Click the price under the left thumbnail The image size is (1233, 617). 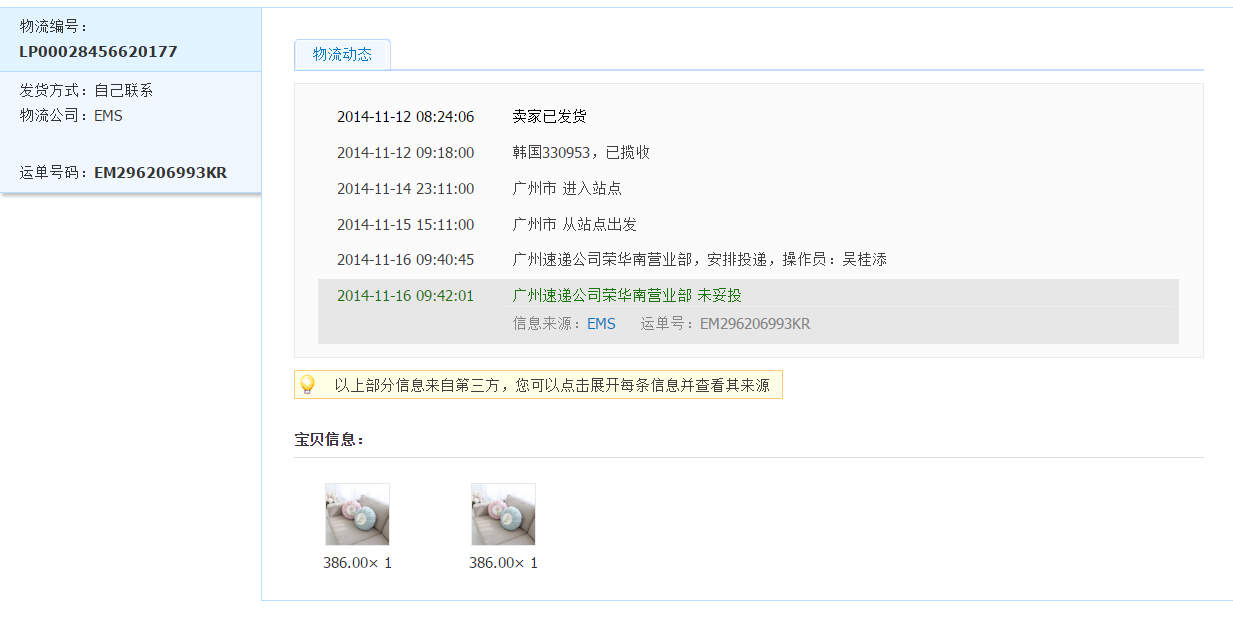click(357, 563)
